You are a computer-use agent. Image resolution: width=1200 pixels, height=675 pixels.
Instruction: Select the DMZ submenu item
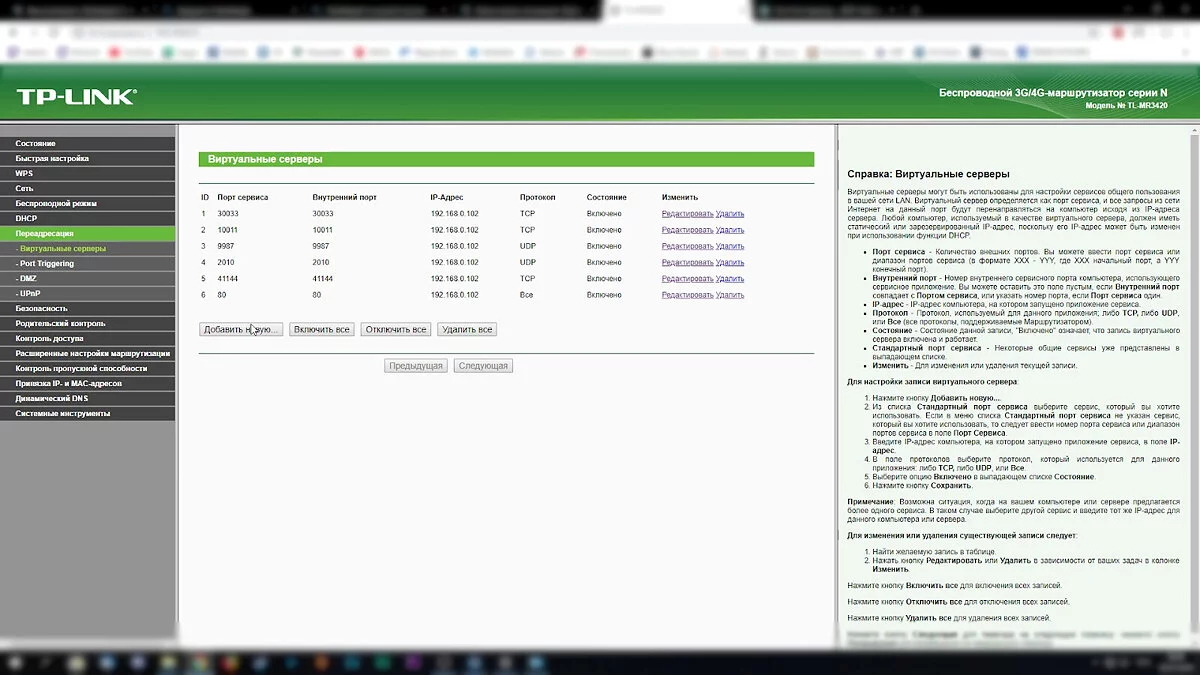pos(29,278)
